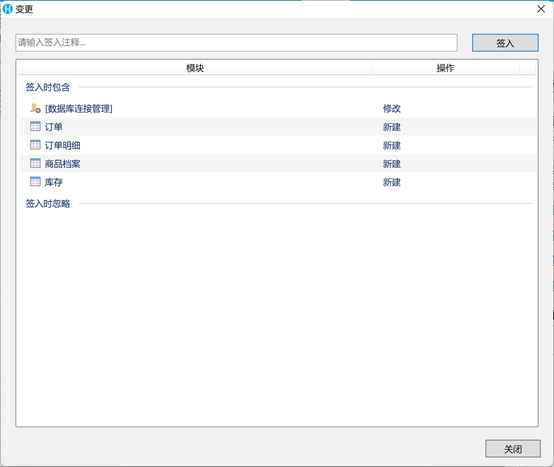Click the table icon beside 库存
554x467 pixels.
[x=35, y=182]
